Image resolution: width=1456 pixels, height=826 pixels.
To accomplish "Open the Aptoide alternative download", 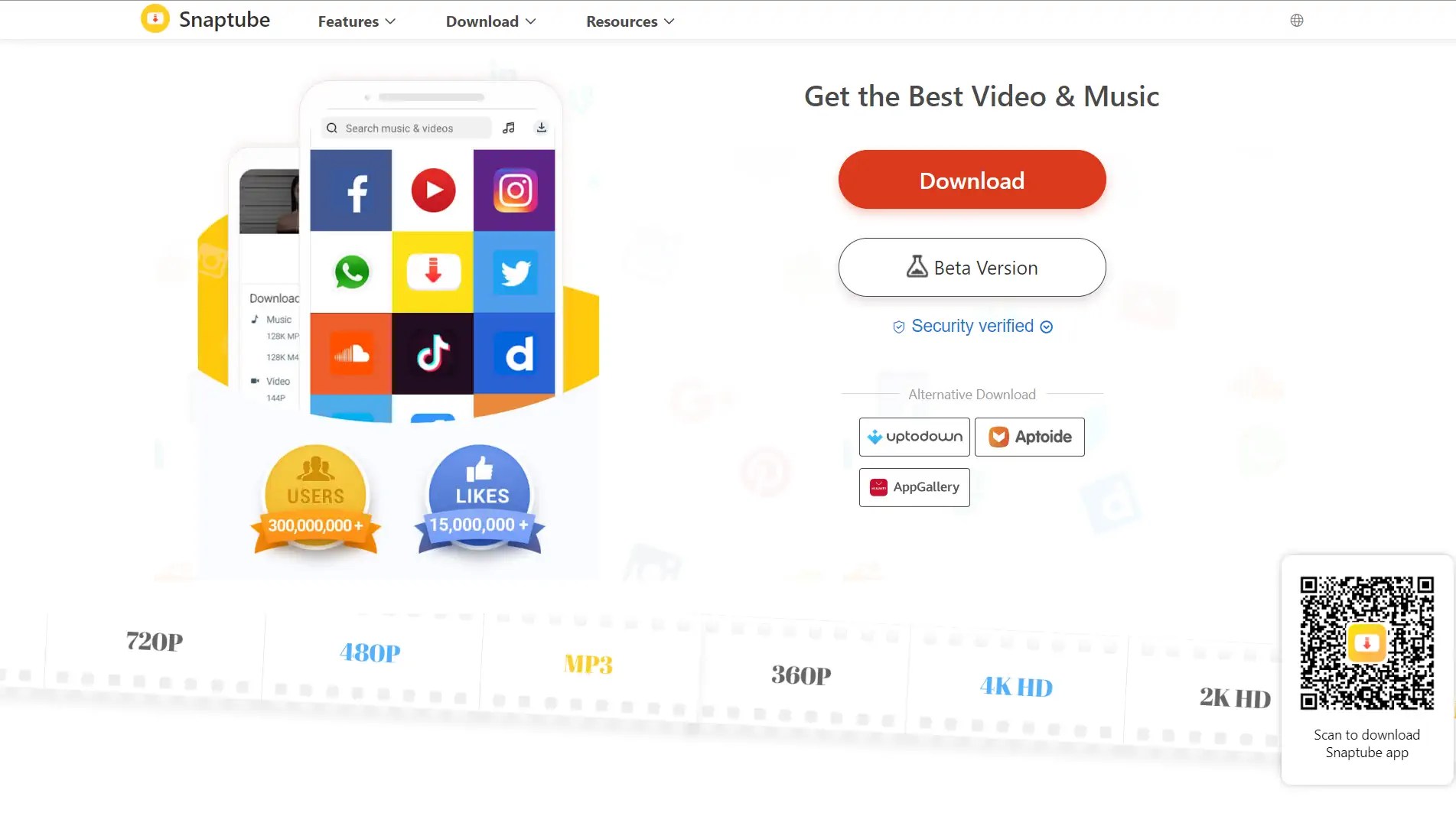I will [1029, 437].
